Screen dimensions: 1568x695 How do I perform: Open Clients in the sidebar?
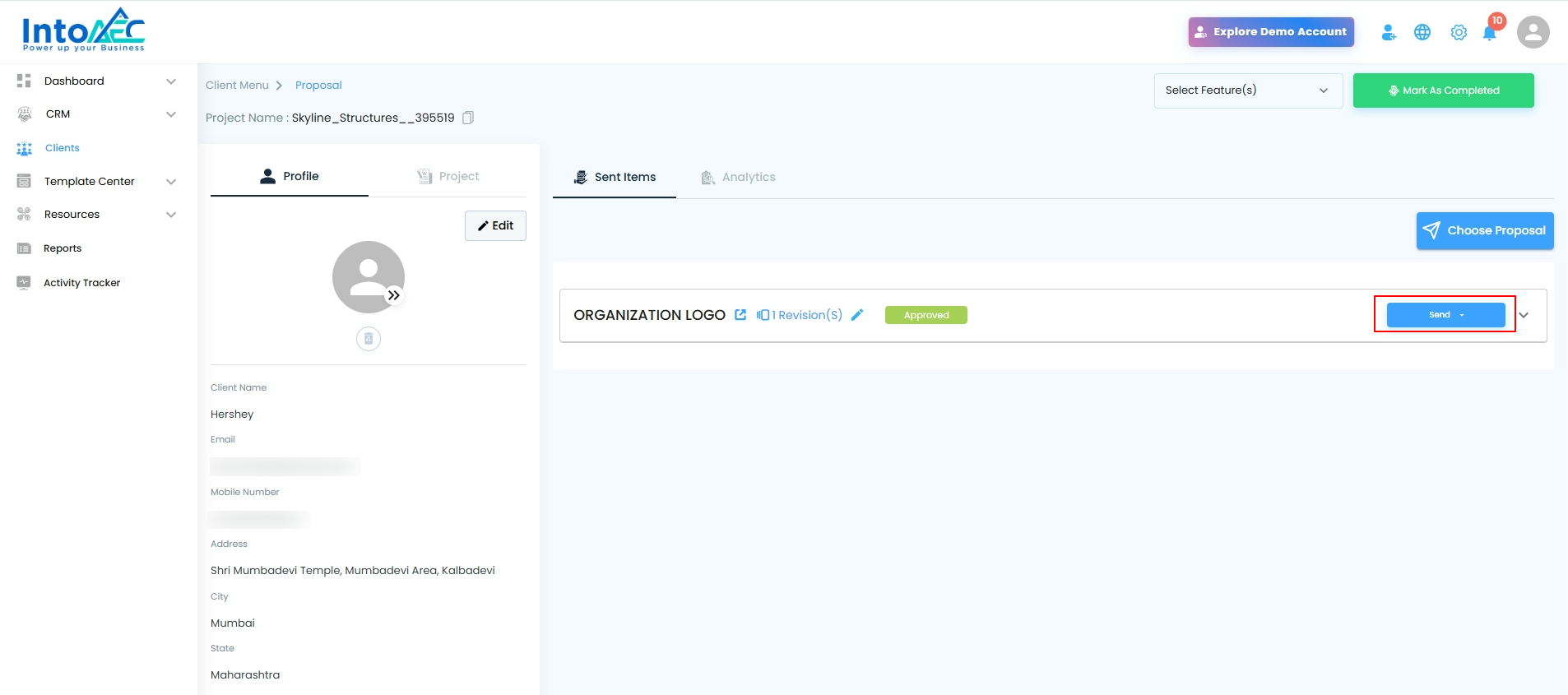click(x=63, y=148)
